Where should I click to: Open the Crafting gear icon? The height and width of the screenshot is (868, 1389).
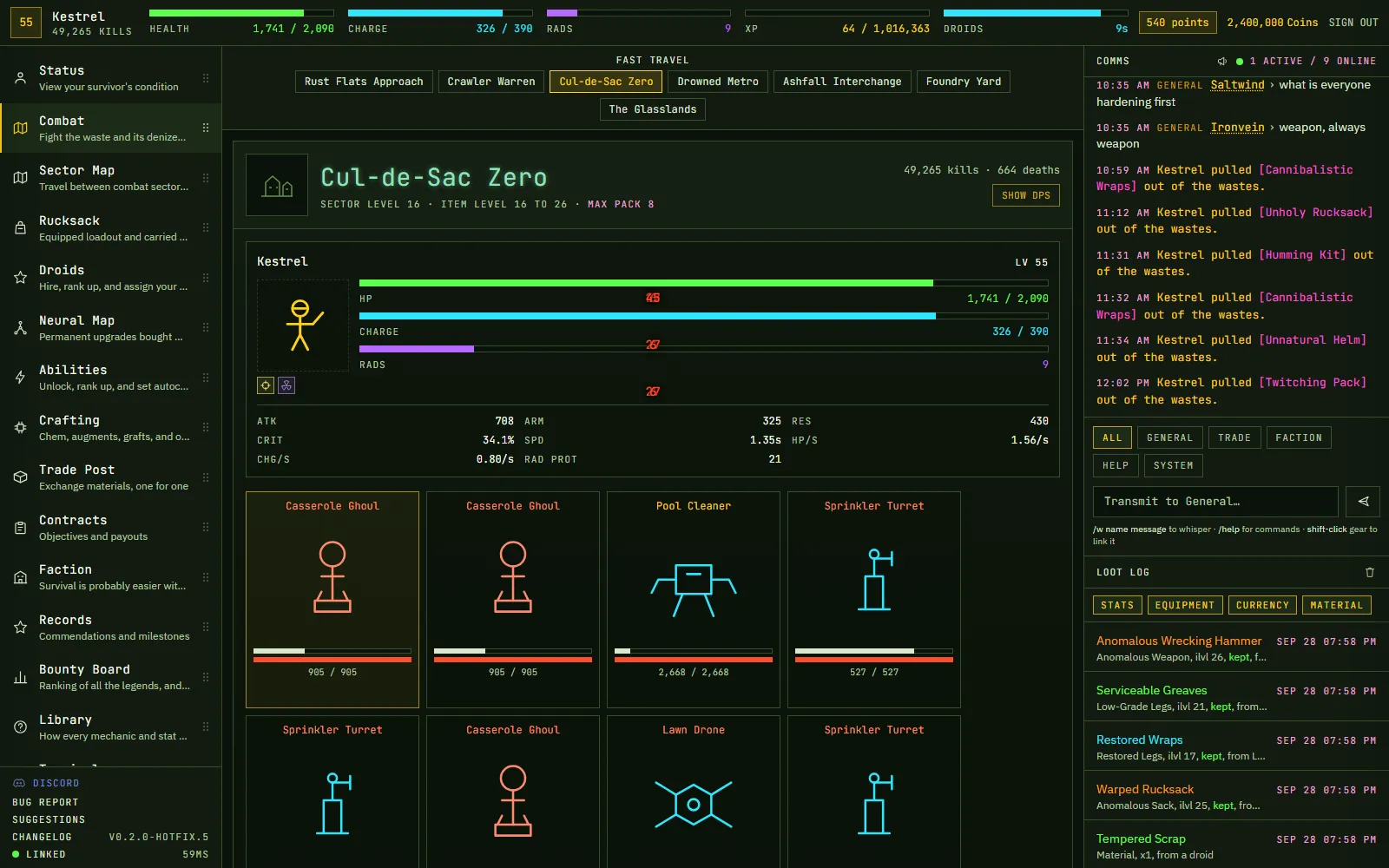tap(20, 428)
